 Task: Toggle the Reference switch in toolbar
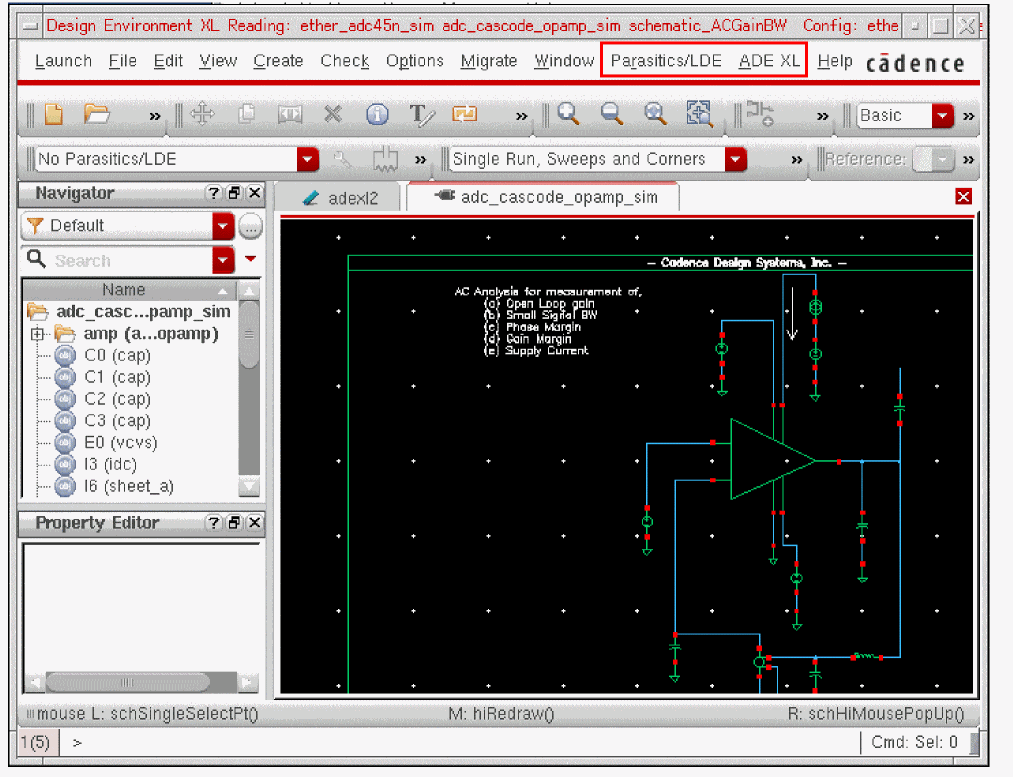932,159
